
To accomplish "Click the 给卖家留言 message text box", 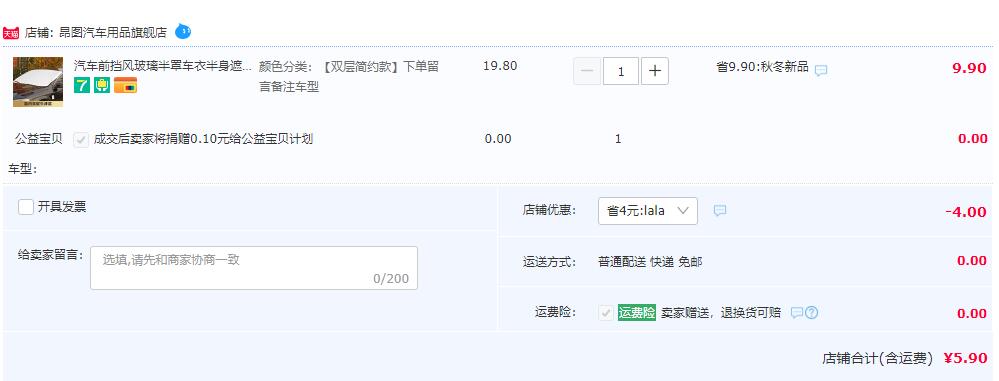I will pos(254,268).
